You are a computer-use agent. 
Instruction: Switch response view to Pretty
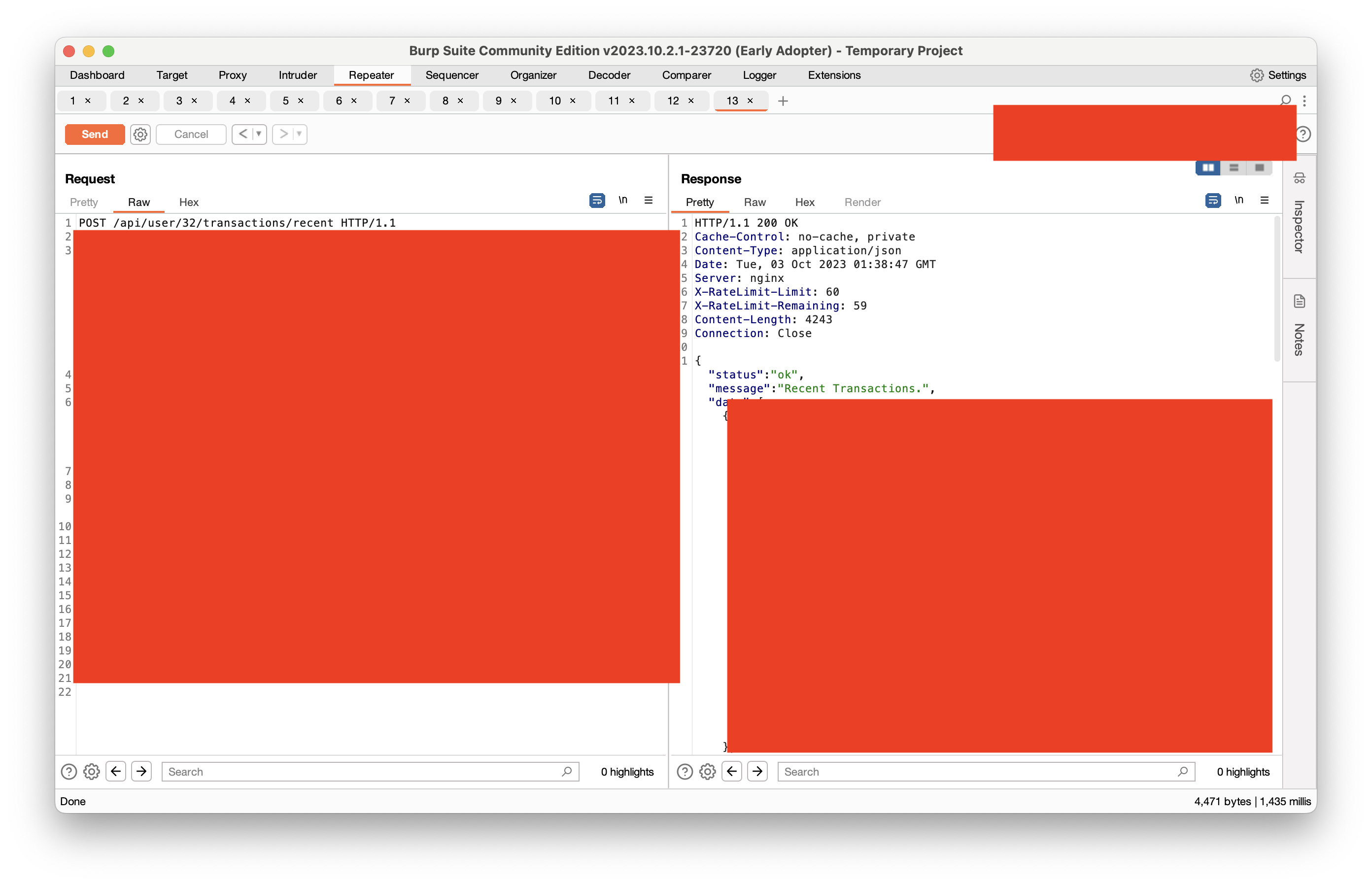coord(699,202)
